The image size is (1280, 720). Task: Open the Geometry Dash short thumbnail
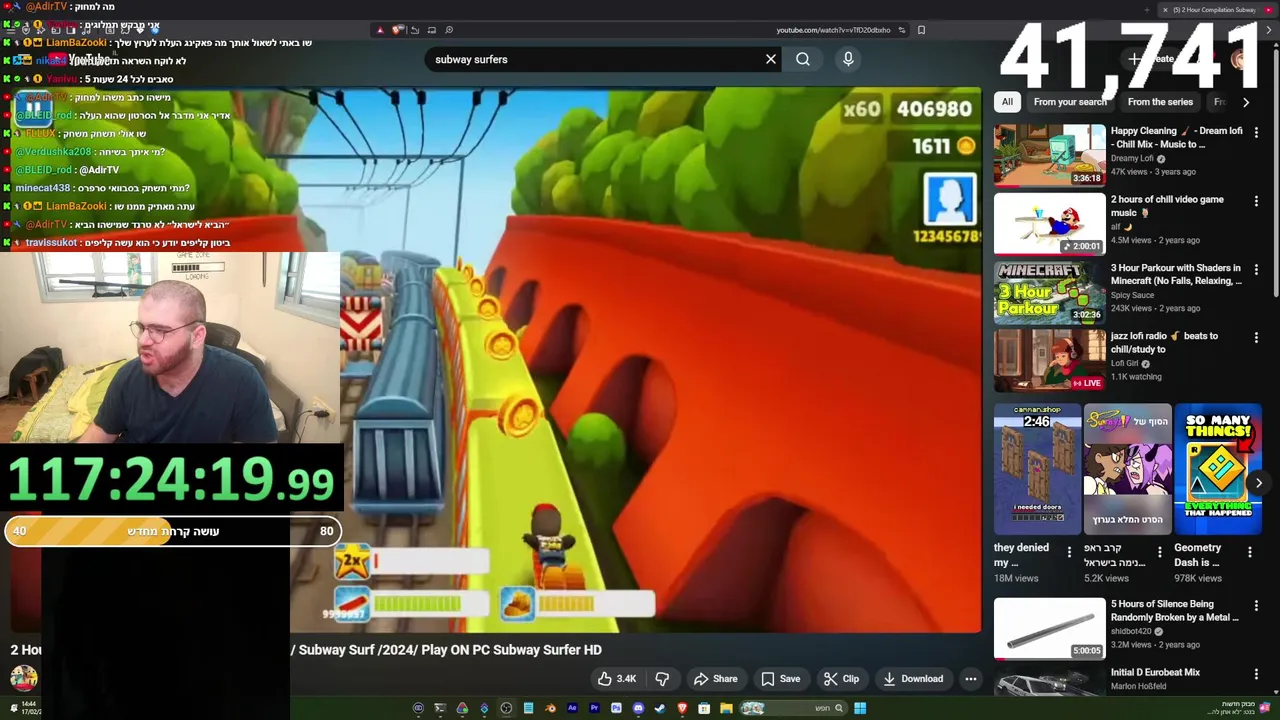point(1218,469)
